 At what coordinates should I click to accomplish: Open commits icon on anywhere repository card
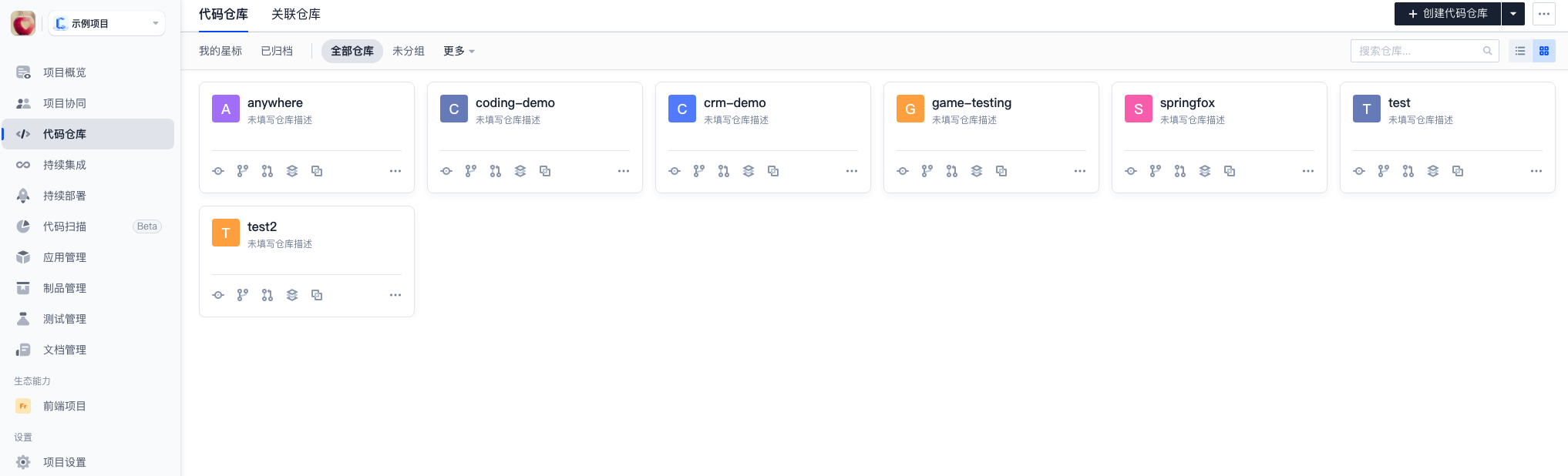[218, 171]
